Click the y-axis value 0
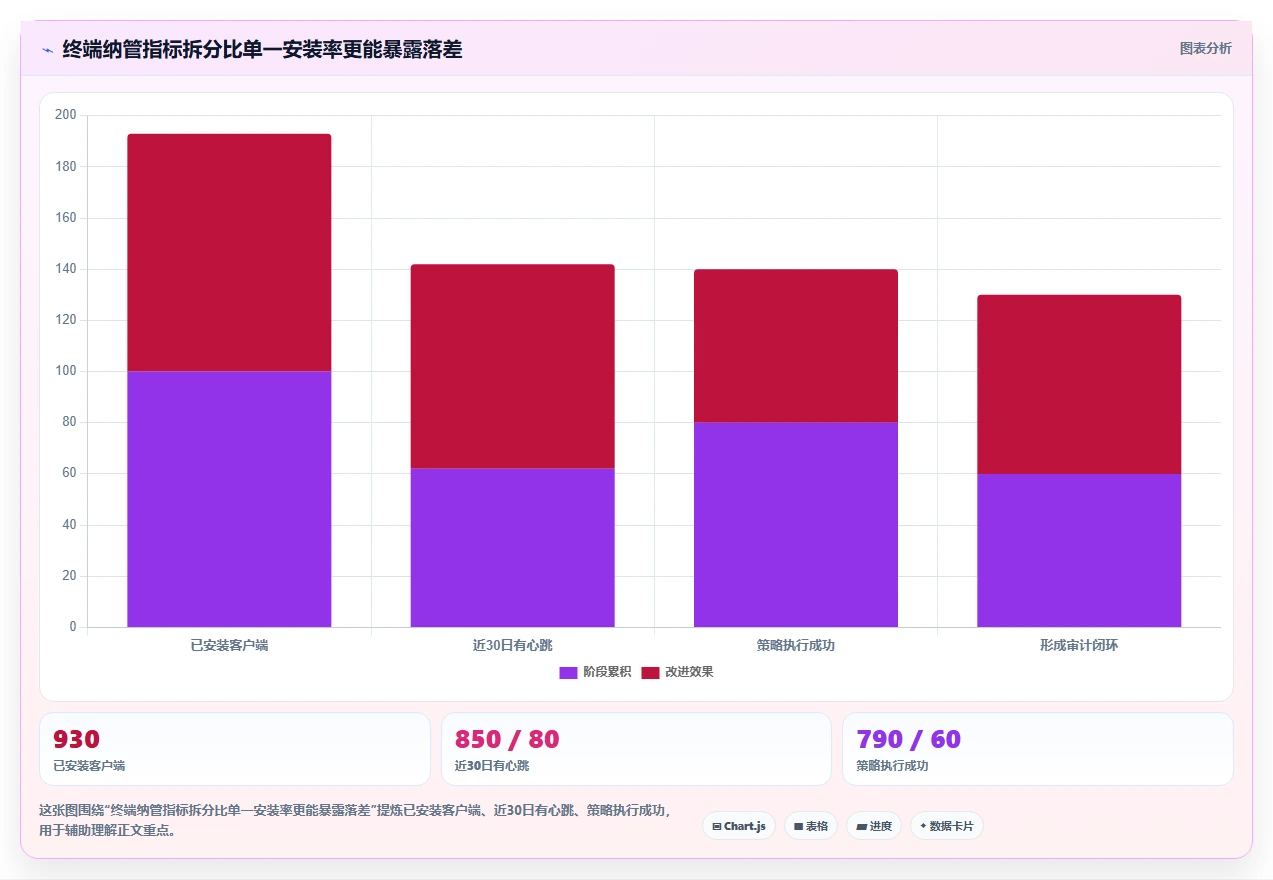1273x880 pixels. (x=73, y=627)
